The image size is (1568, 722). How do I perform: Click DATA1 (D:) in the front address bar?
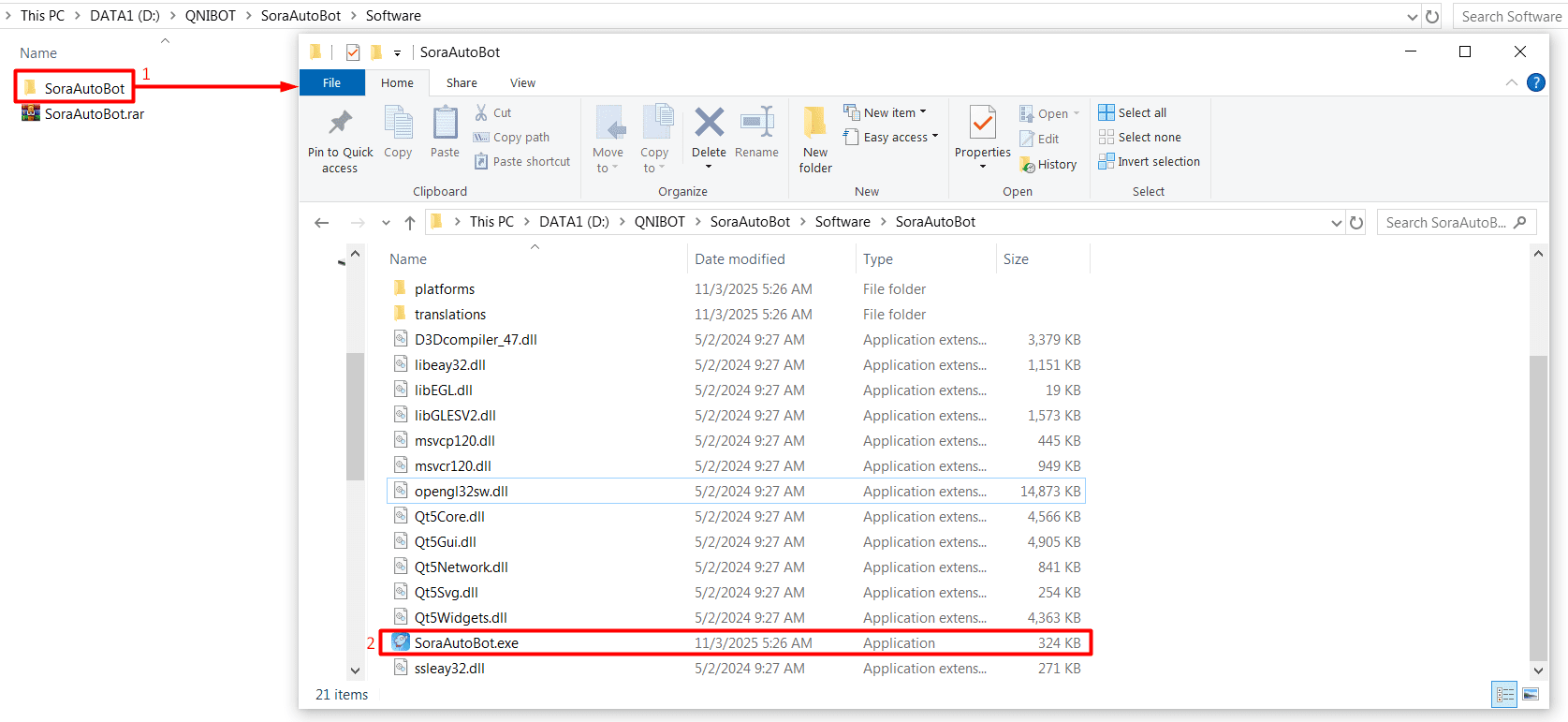point(574,222)
